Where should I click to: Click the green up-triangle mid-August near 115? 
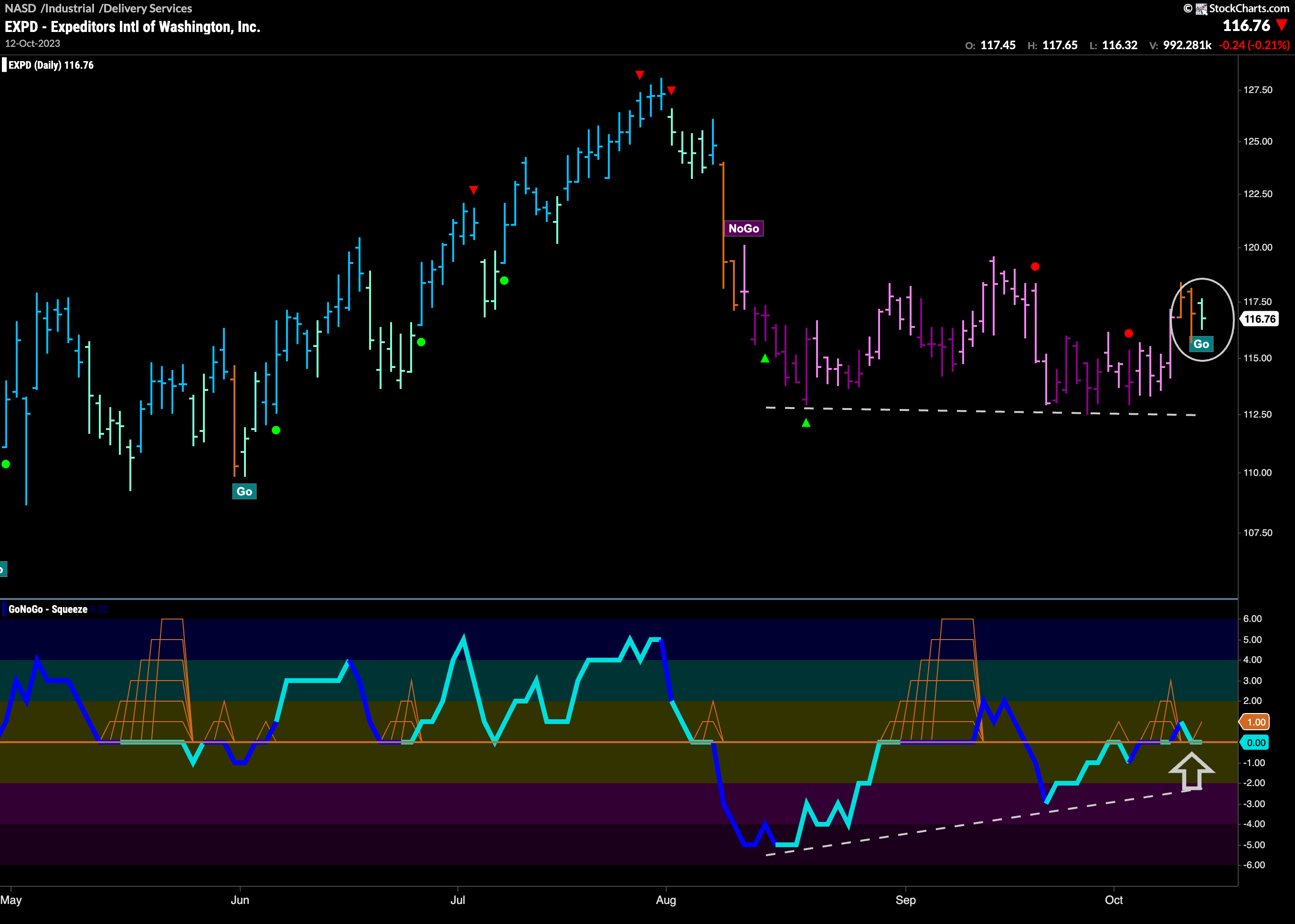click(765, 358)
